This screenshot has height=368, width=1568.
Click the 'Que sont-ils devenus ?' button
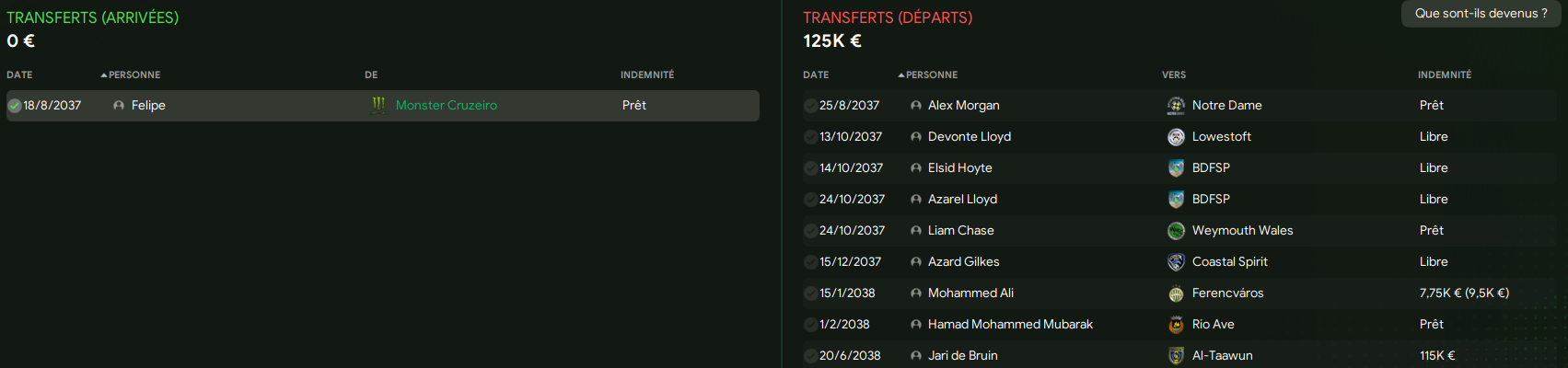1481,14
